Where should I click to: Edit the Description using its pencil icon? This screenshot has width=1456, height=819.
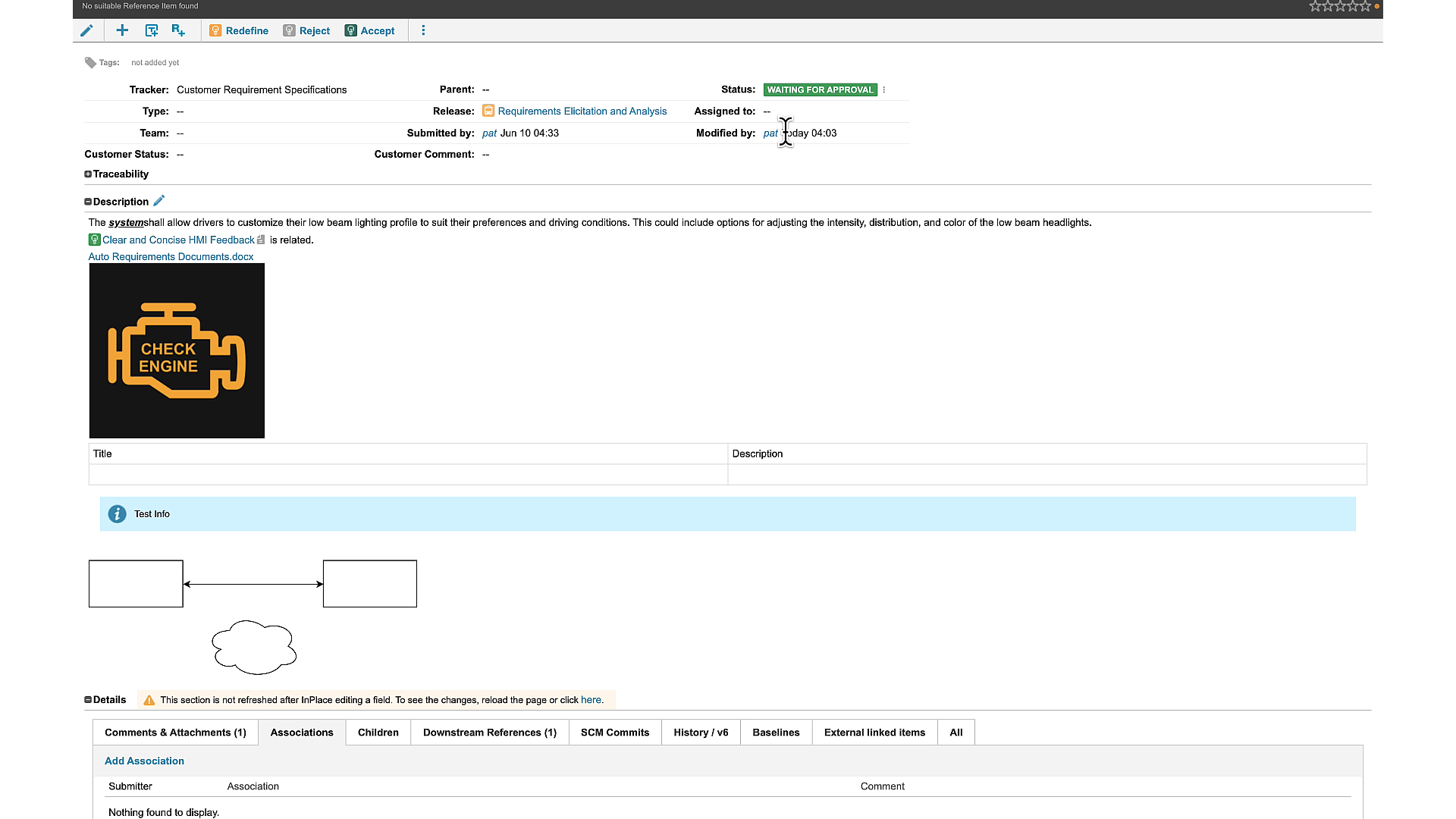point(159,200)
